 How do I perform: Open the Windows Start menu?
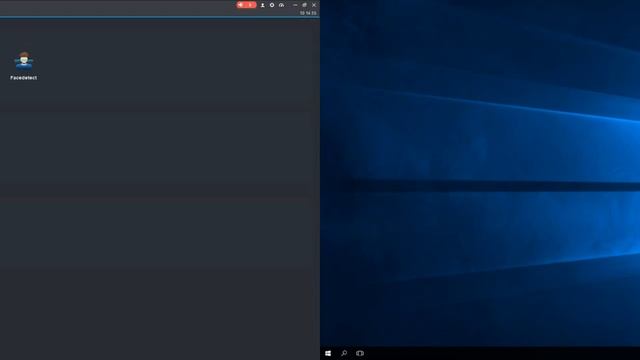click(x=328, y=353)
